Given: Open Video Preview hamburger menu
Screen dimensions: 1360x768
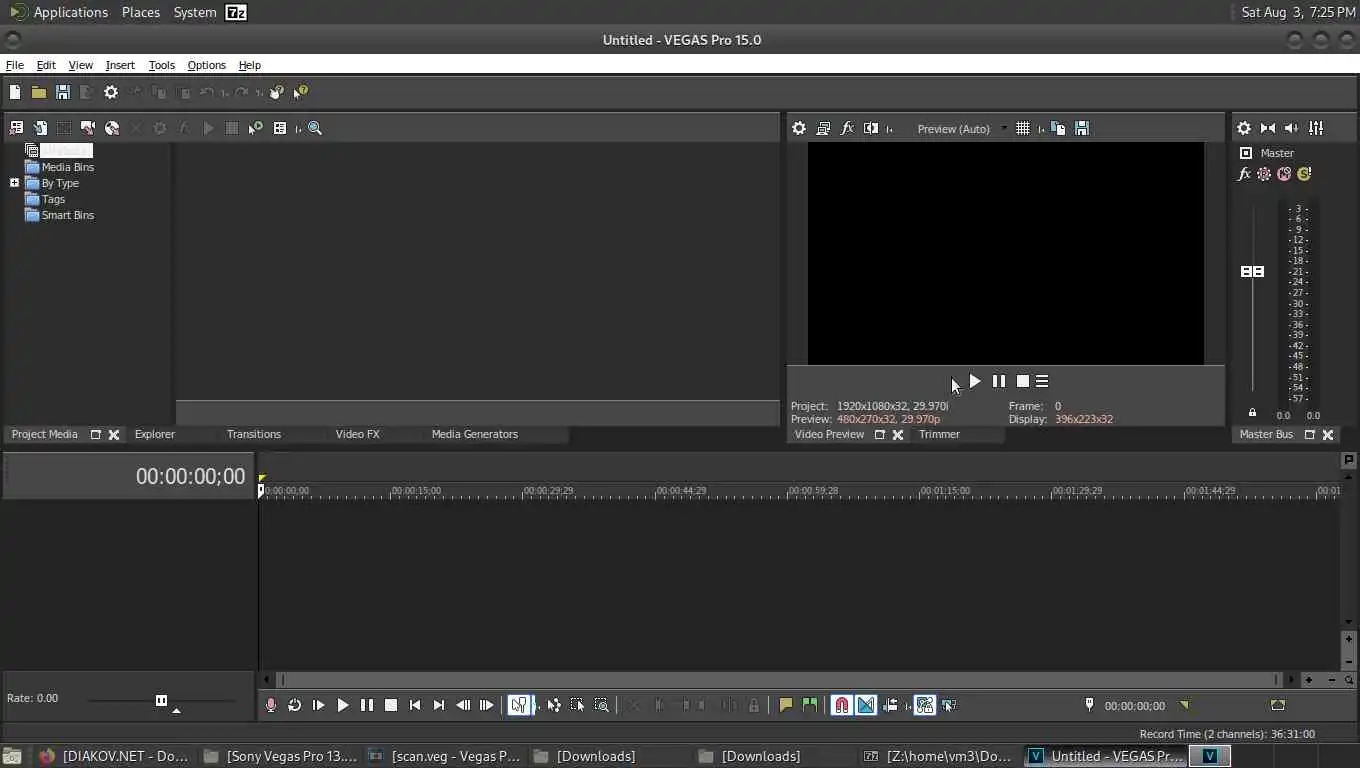Looking at the screenshot, I should coord(1042,381).
